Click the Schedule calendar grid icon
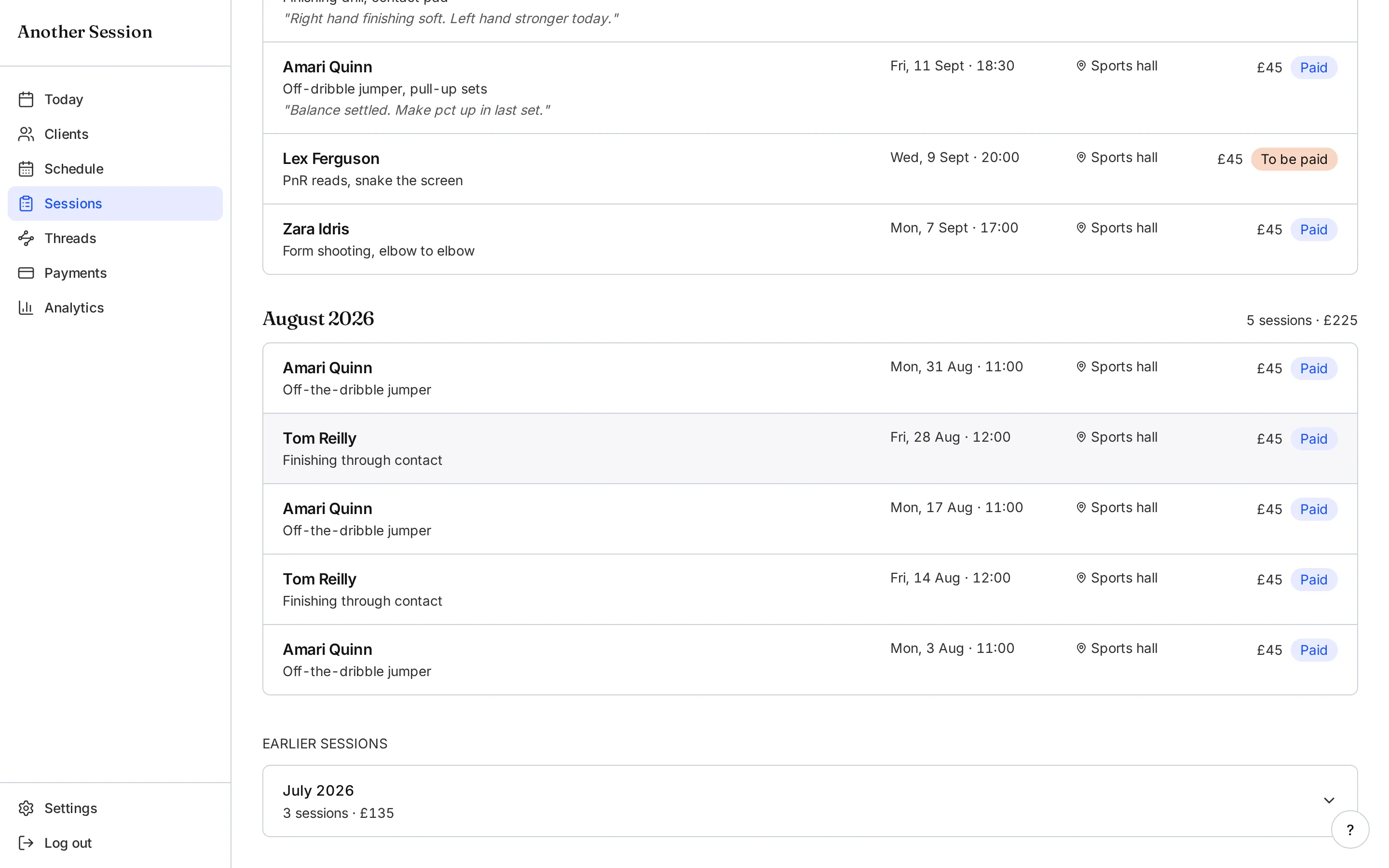 [26, 169]
